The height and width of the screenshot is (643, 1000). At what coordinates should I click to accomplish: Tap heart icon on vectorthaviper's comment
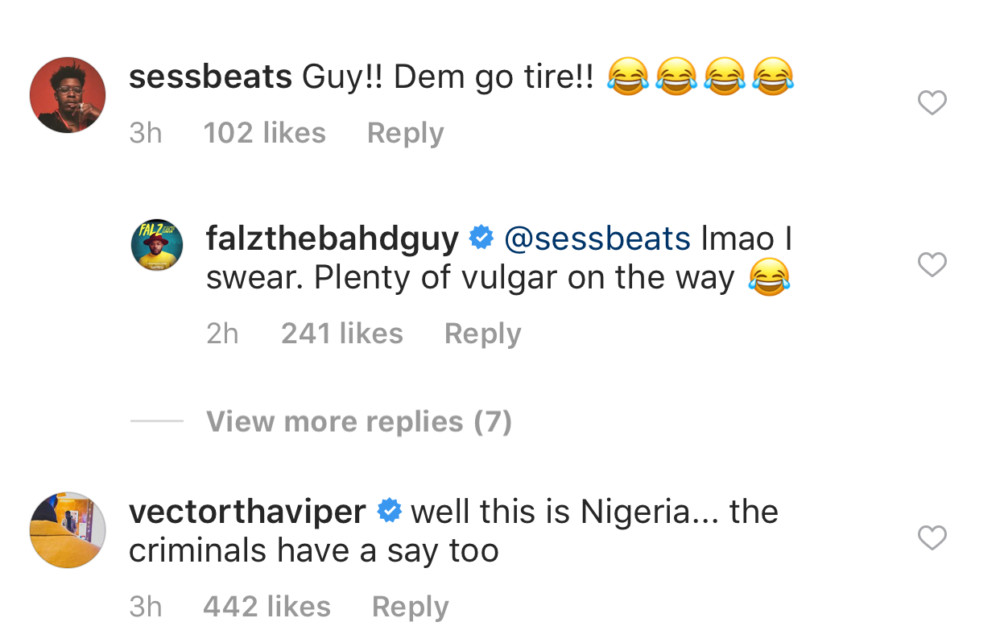click(932, 538)
